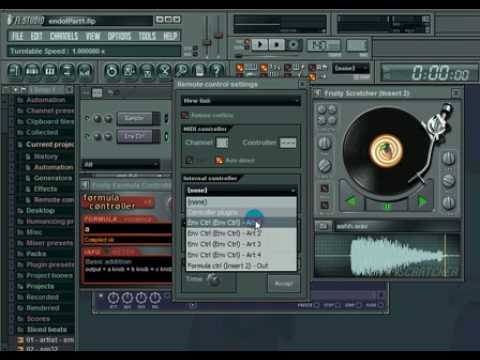This screenshot has width=480, height=360.
Task: Click the question mark help shortcut icon
Action: click(x=217, y=71)
